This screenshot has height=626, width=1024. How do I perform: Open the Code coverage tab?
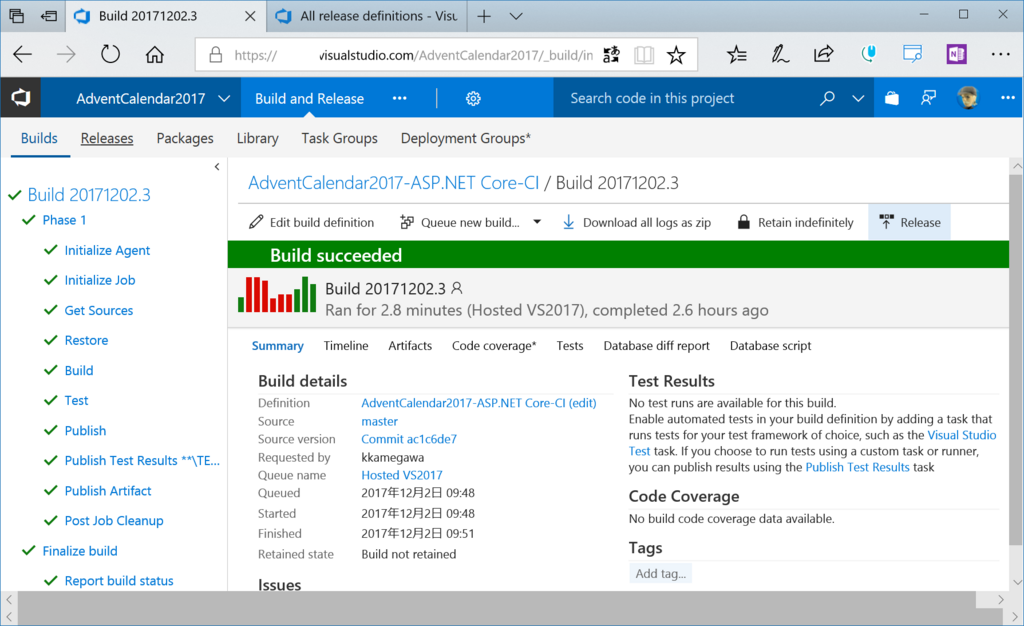494,346
